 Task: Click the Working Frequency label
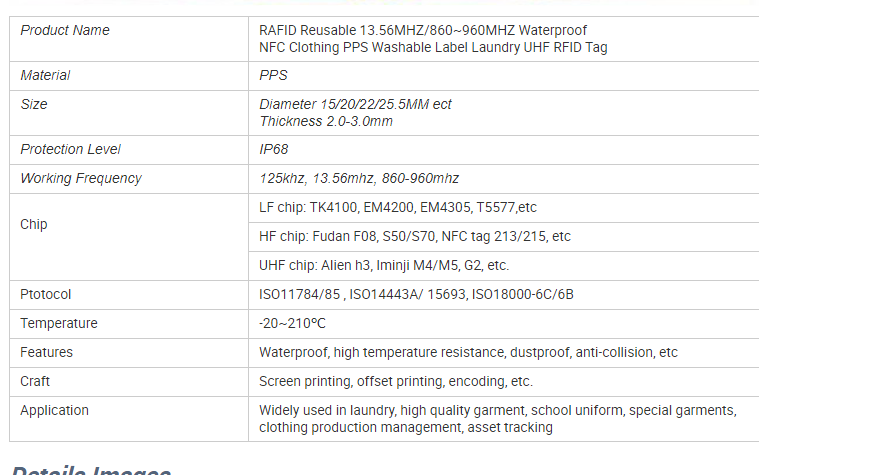81,178
